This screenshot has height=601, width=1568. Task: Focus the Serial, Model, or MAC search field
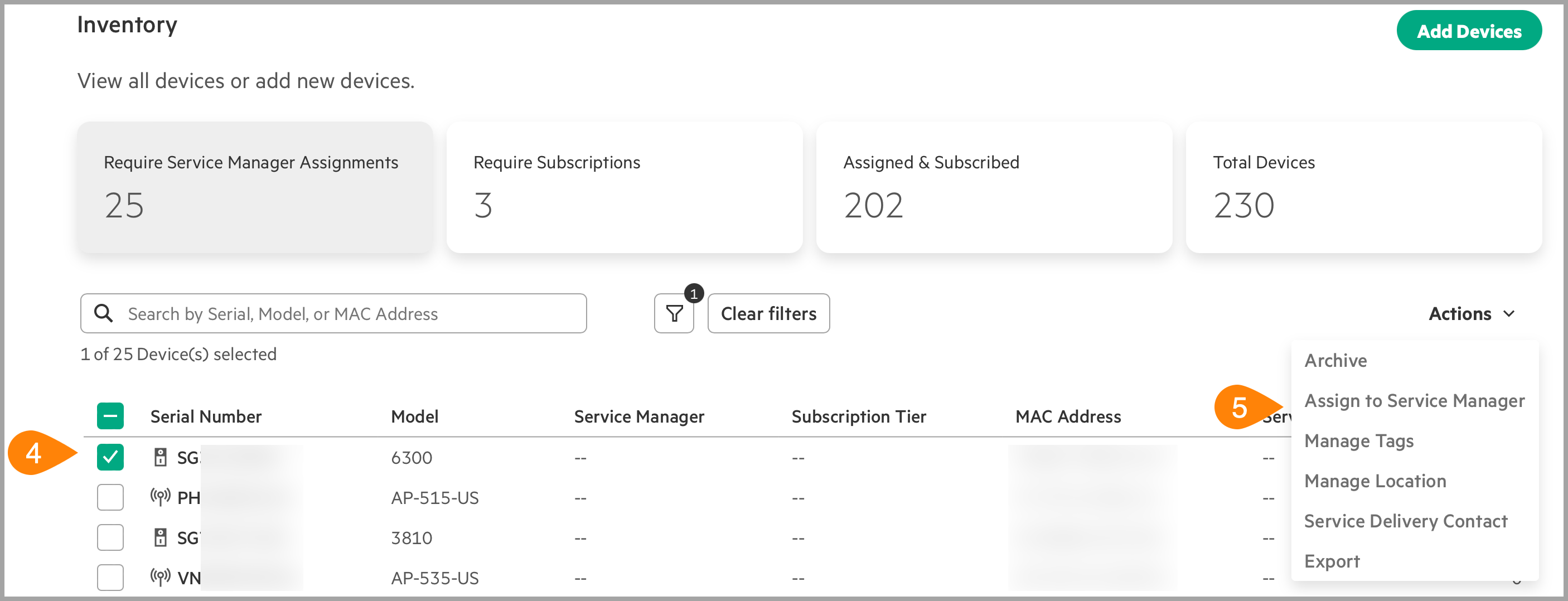click(x=333, y=313)
